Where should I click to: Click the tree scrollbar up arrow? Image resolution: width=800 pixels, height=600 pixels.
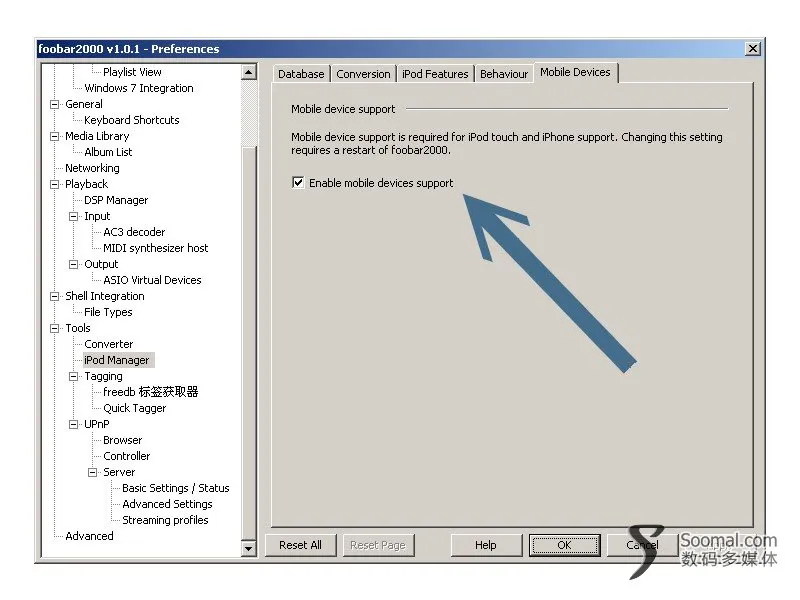click(x=248, y=72)
